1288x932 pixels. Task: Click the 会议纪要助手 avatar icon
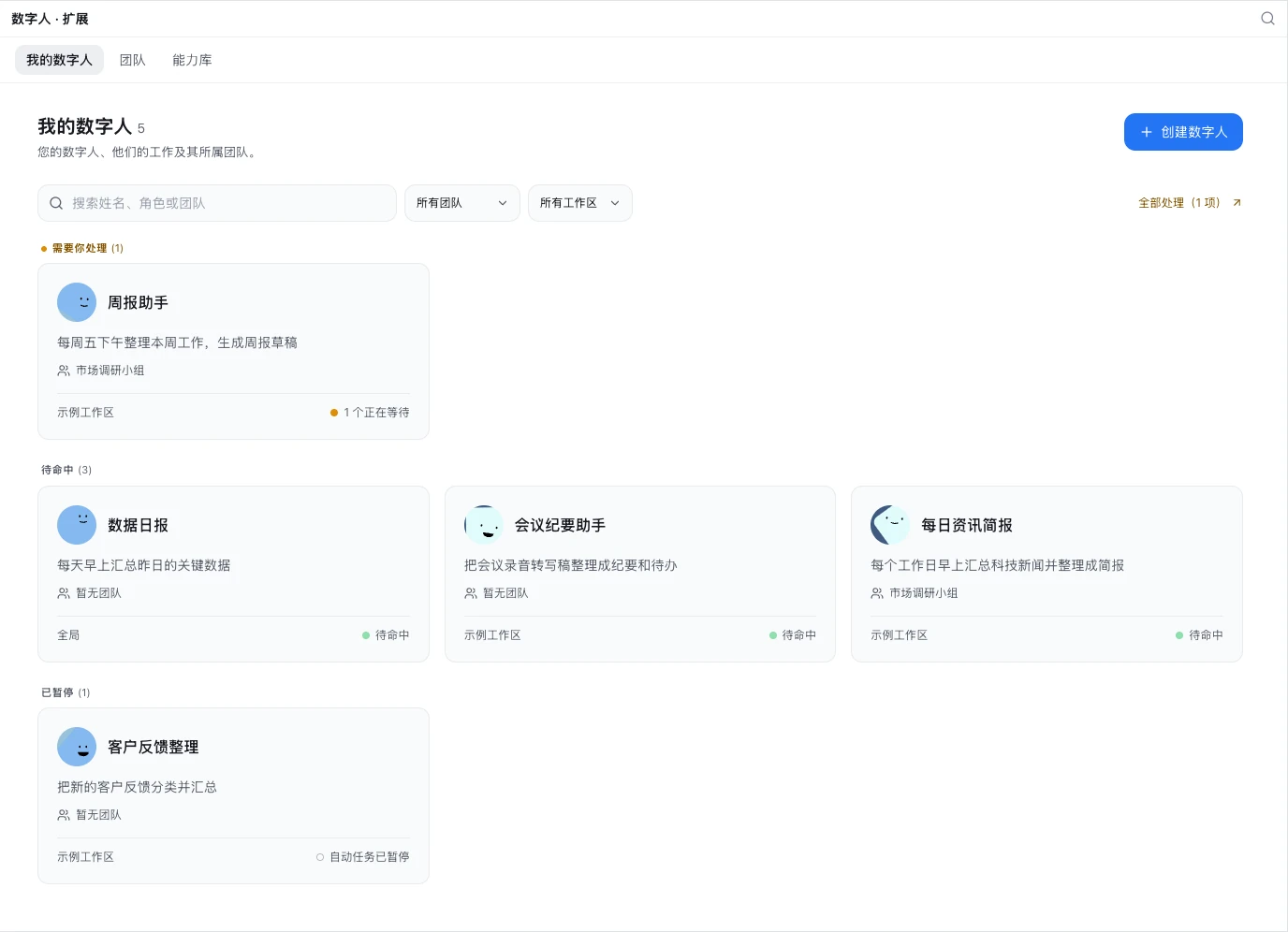pyautogui.click(x=484, y=525)
